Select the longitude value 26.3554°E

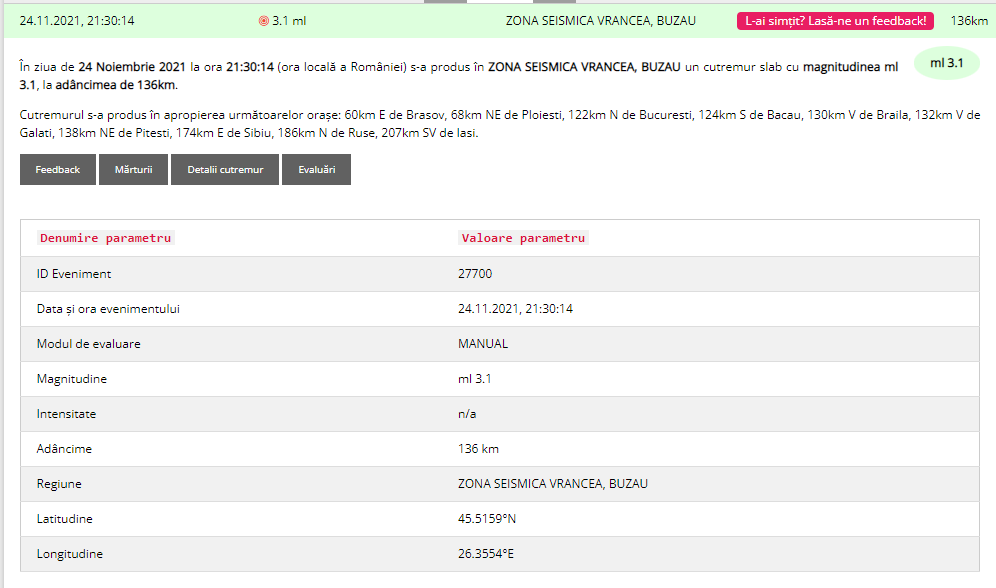pos(486,554)
